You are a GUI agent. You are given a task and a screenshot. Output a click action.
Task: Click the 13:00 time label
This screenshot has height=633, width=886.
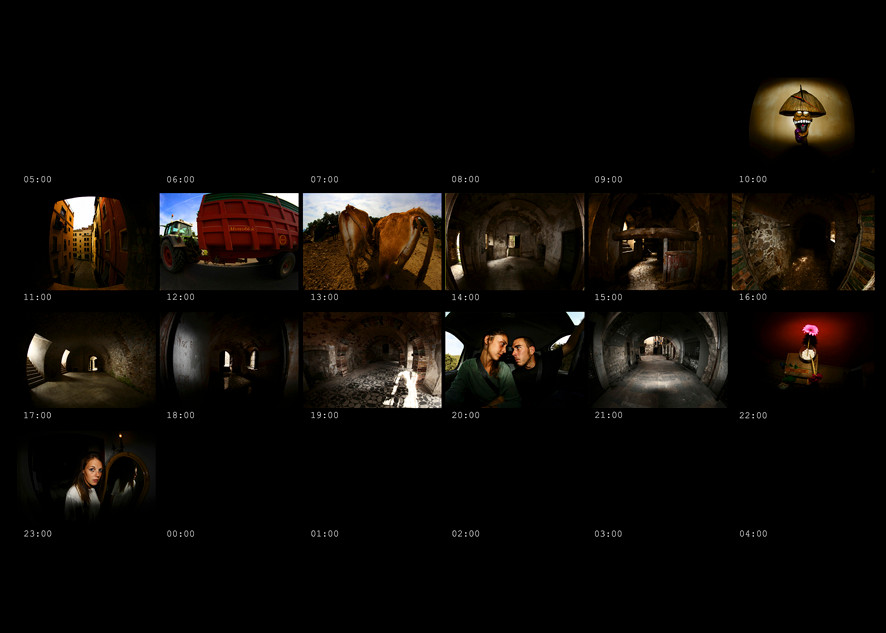tap(324, 297)
